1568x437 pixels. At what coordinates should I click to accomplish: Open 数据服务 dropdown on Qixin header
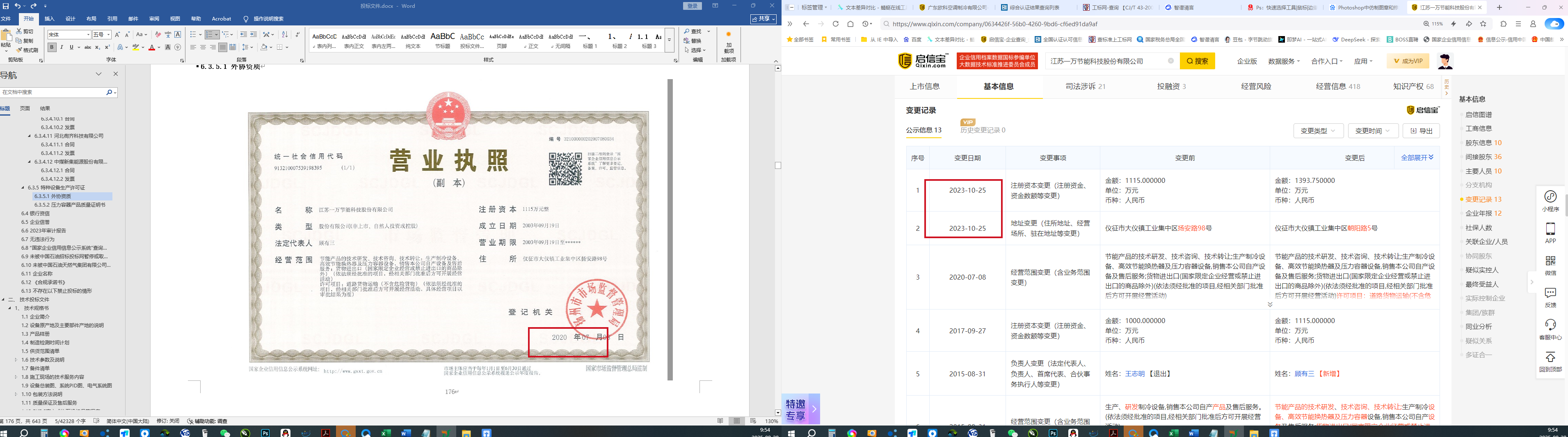(x=1284, y=61)
